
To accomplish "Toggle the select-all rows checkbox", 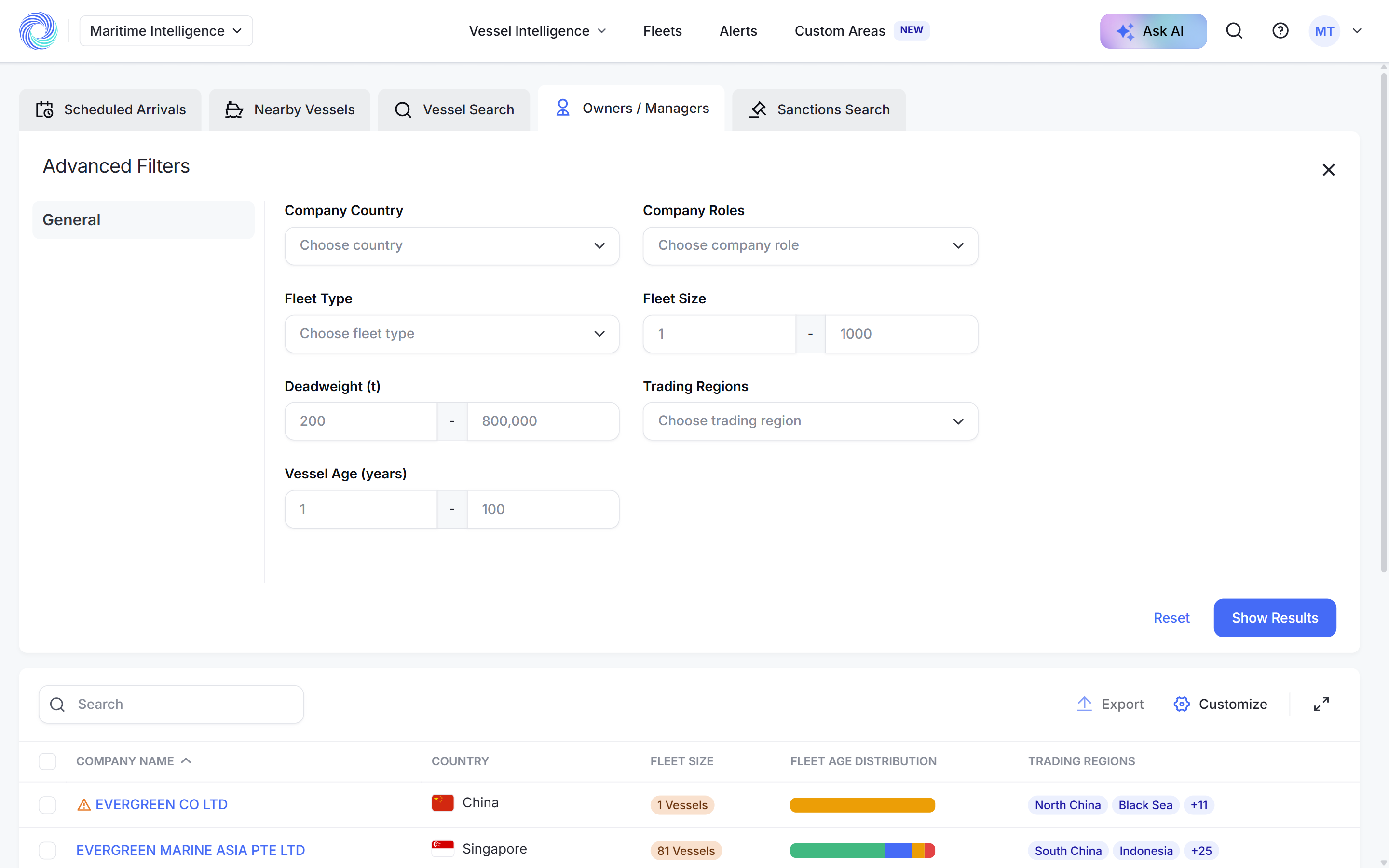I will pos(47,761).
